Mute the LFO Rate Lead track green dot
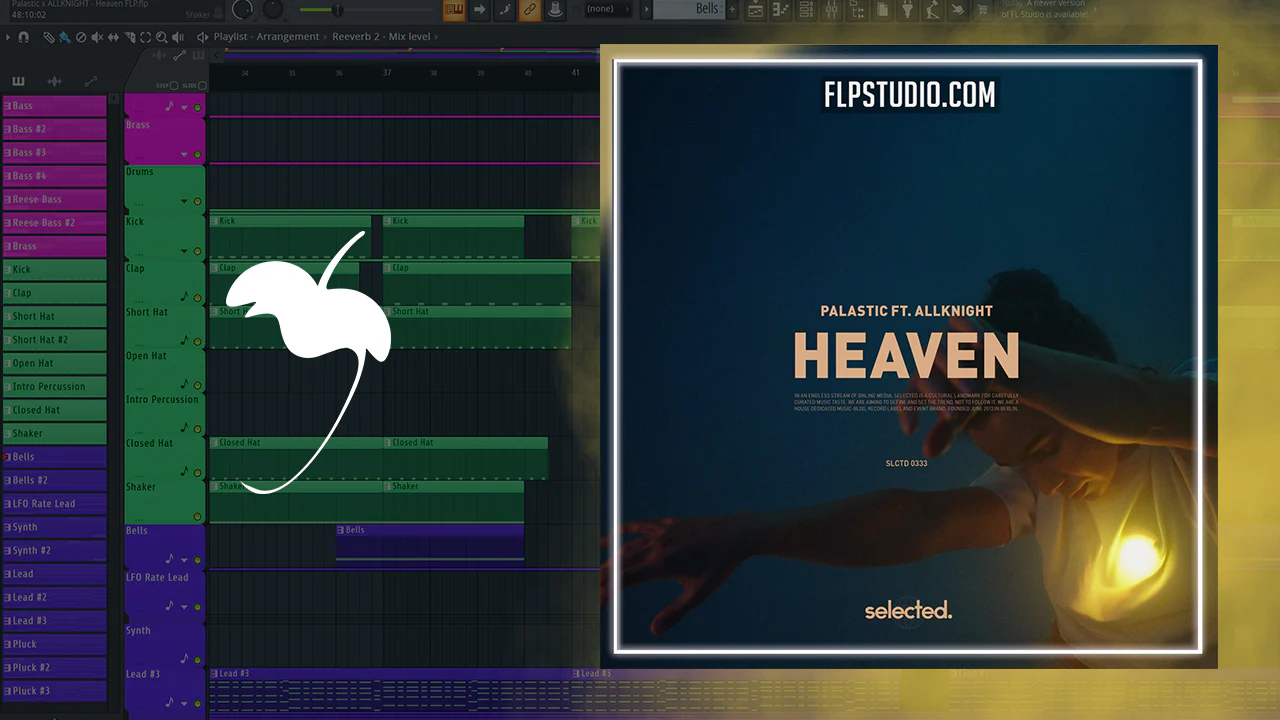Screen dimensions: 1280x720 coord(197,607)
